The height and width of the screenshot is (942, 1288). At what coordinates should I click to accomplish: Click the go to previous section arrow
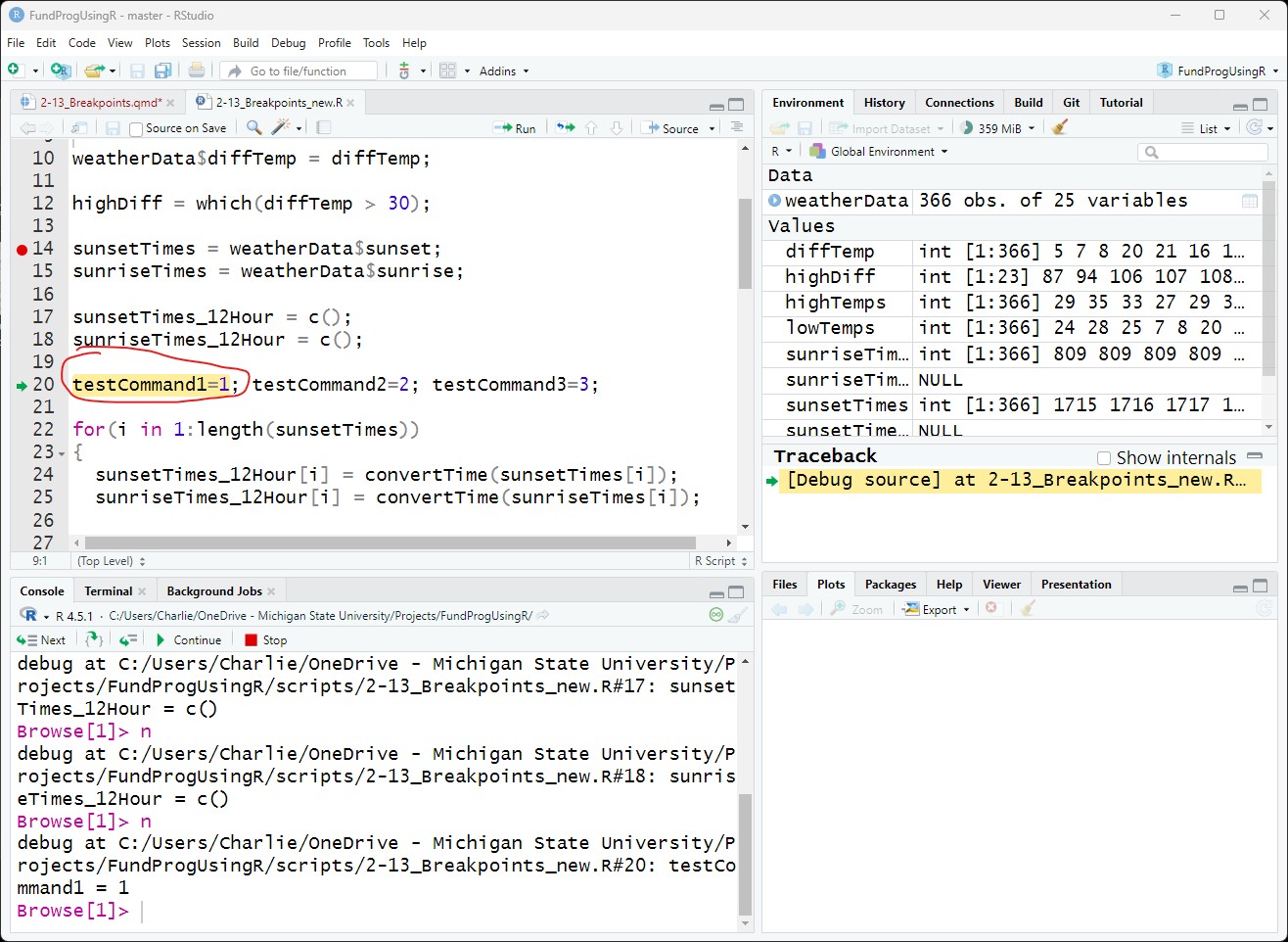pos(591,127)
